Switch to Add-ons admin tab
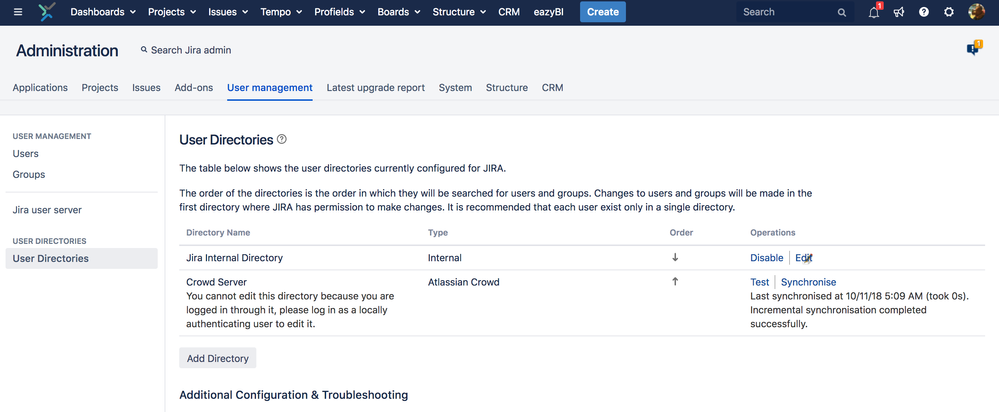This screenshot has height=412, width=999. point(194,88)
